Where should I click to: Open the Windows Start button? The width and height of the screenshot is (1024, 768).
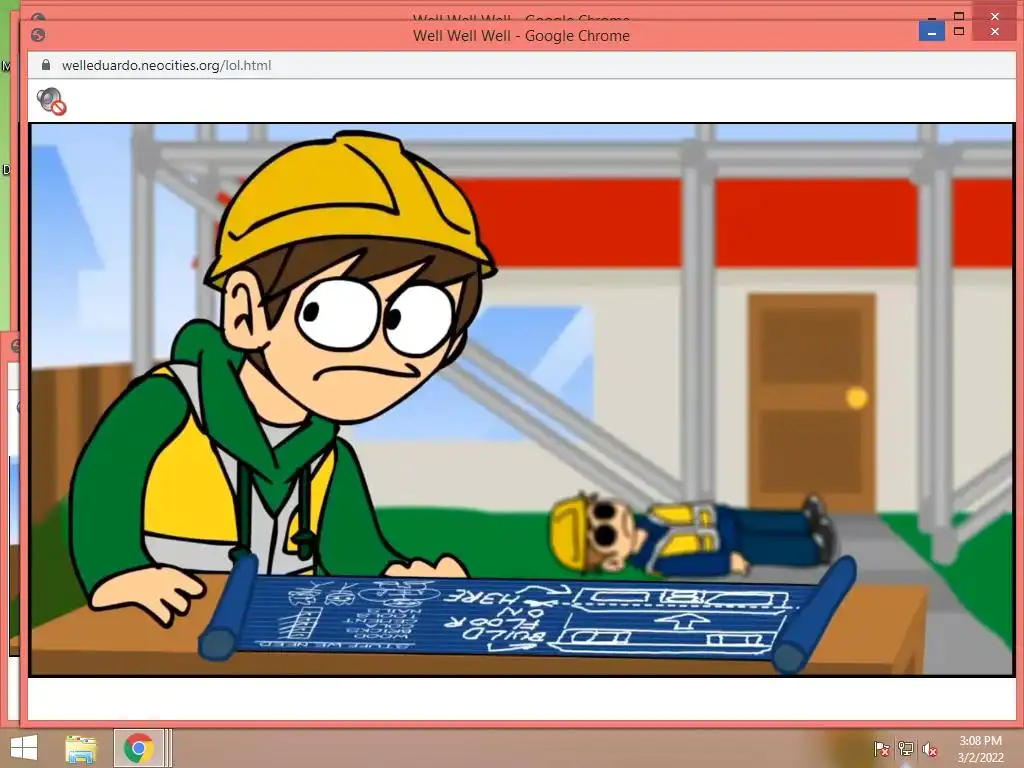click(24, 748)
